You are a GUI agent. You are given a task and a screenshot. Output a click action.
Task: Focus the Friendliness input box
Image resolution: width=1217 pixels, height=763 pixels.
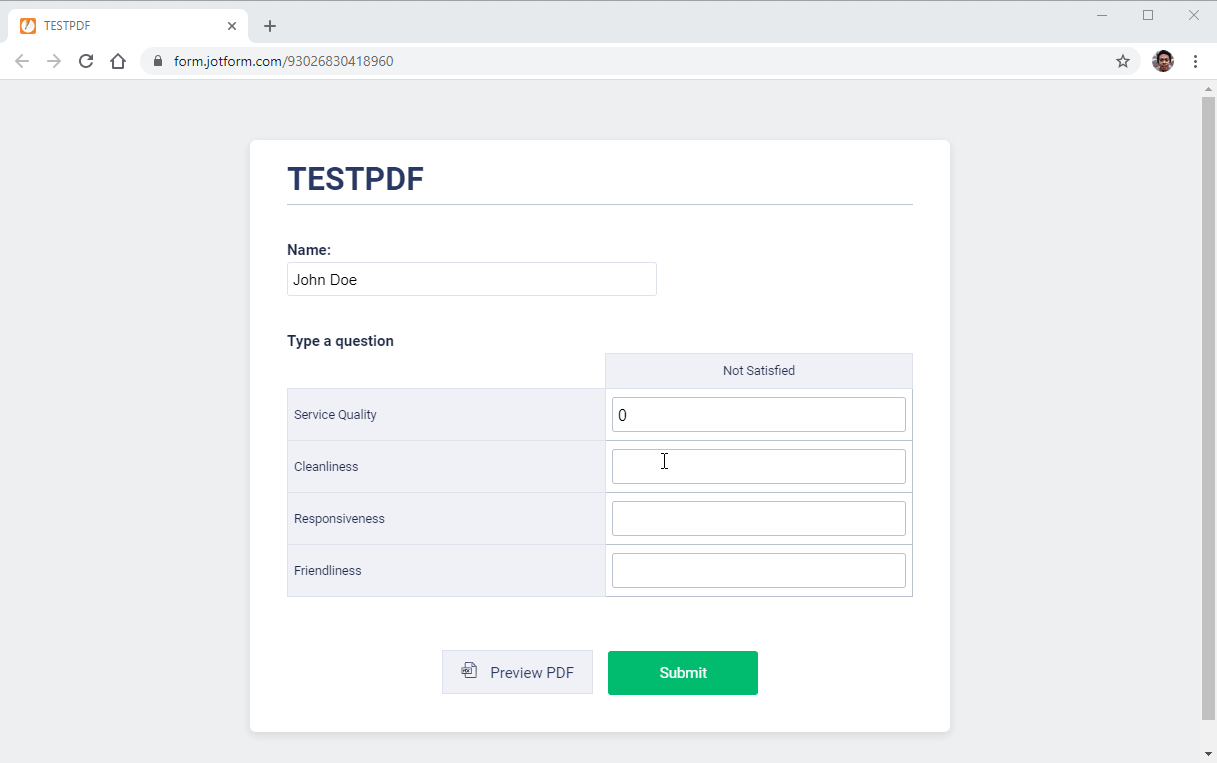point(758,570)
